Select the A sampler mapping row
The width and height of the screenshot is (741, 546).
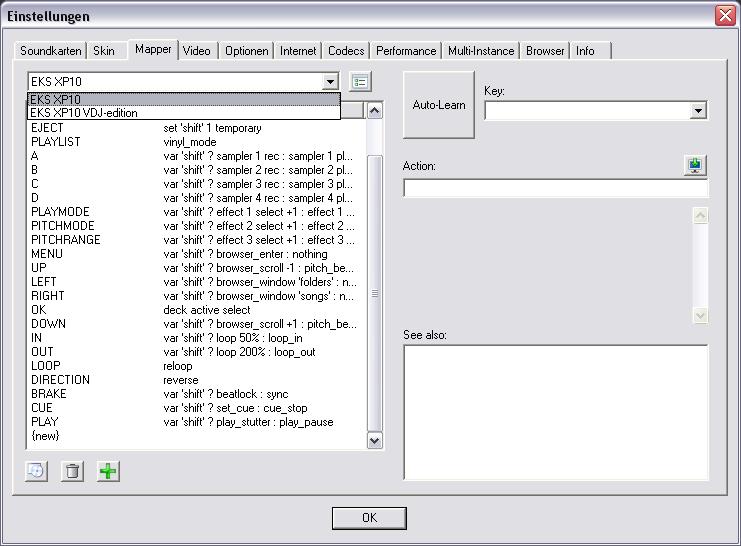[197, 156]
